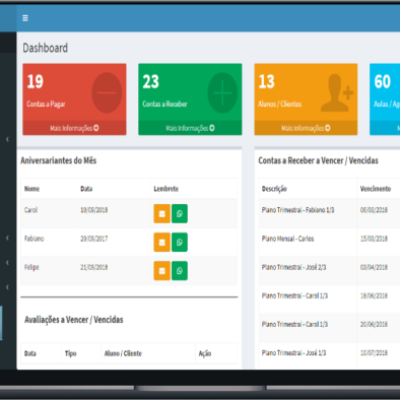Send WhatsApp reminder to Carol
Image resolution: width=400 pixels, height=400 pixels.
(180, 213)
